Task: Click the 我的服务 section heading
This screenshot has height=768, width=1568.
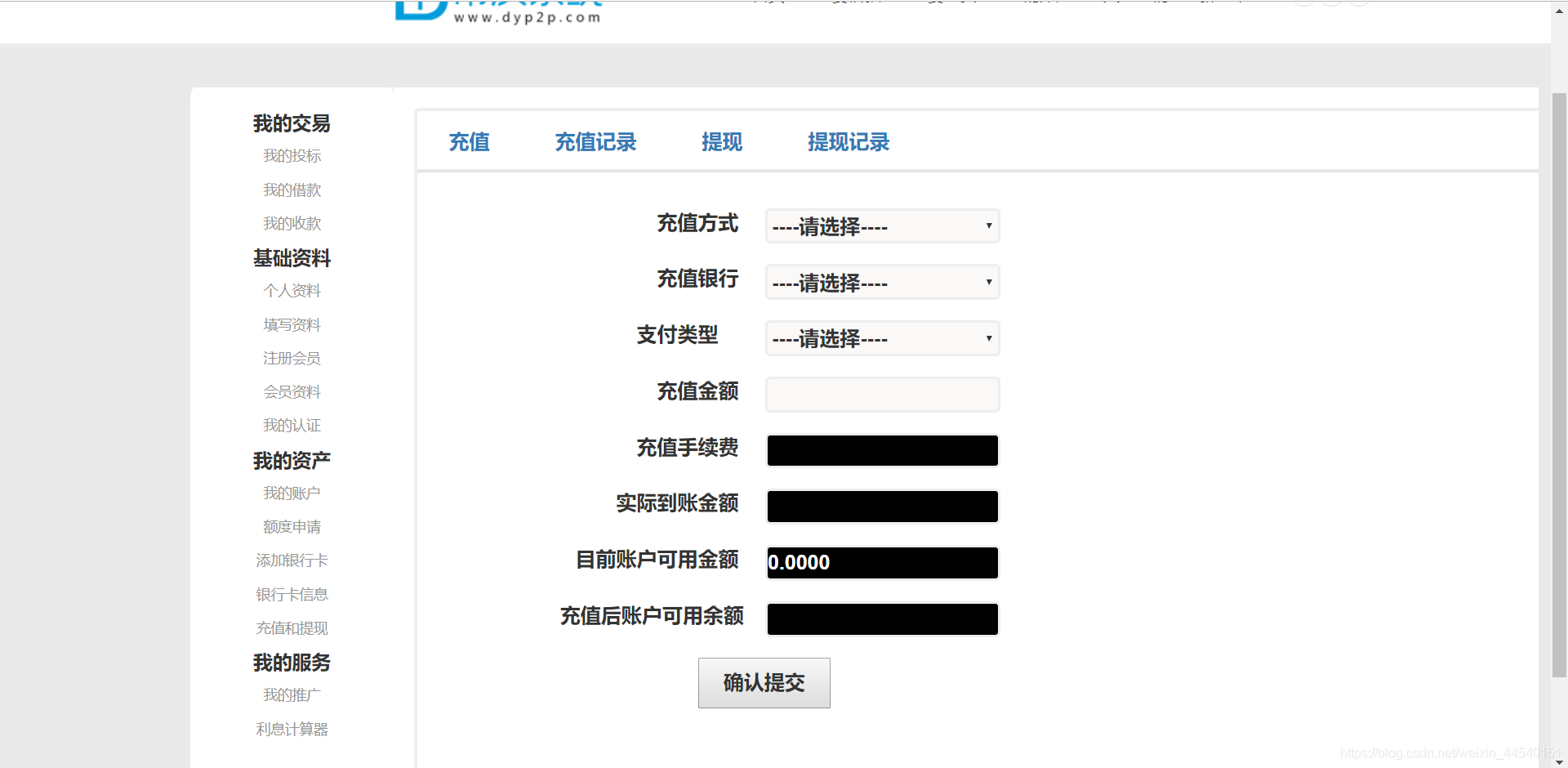Action: [292, 663]
